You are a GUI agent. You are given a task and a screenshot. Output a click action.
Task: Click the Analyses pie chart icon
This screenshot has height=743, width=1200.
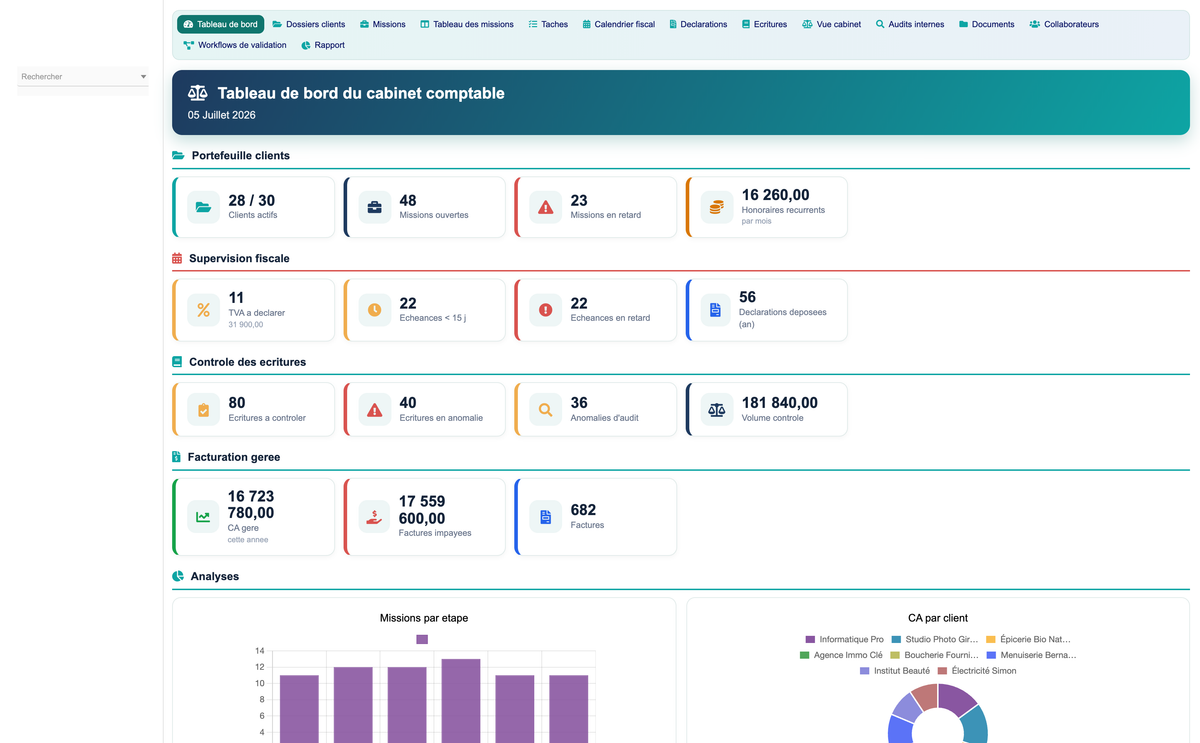[x=178, y=577]
